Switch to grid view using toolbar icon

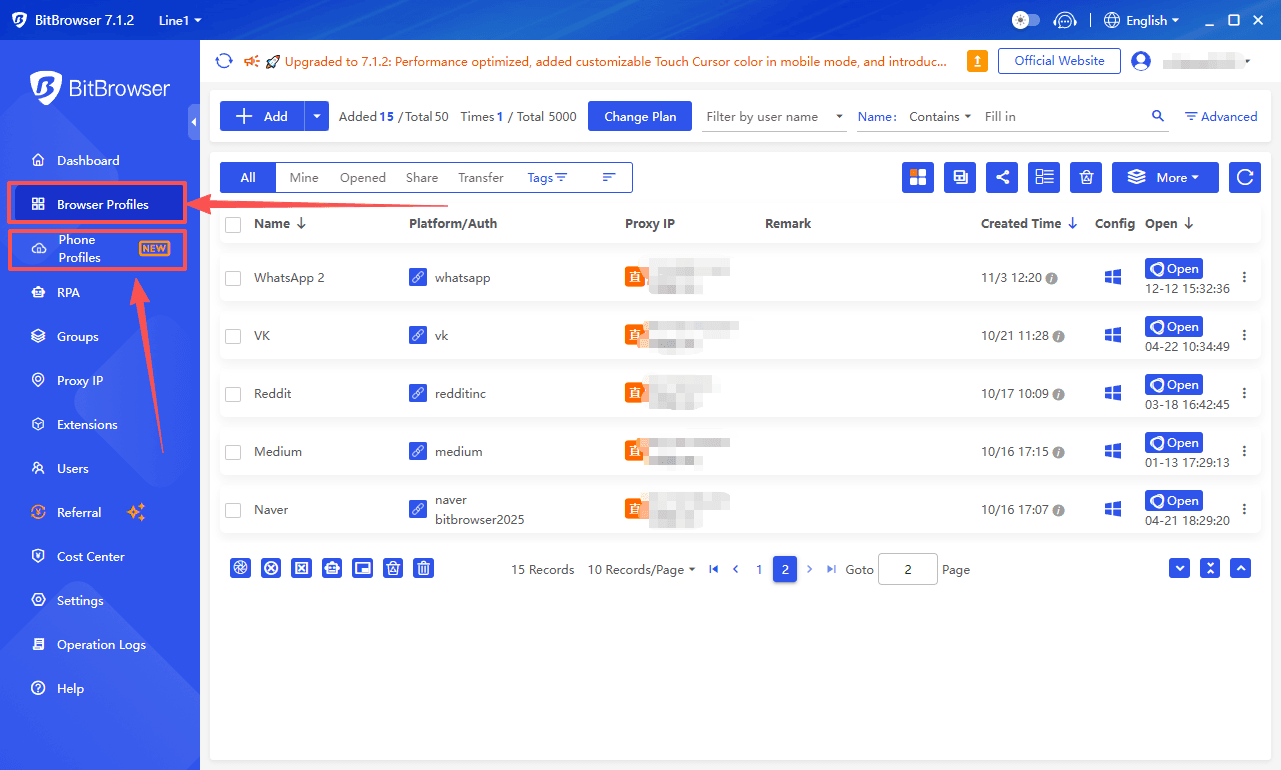click(x=917, y=177)
